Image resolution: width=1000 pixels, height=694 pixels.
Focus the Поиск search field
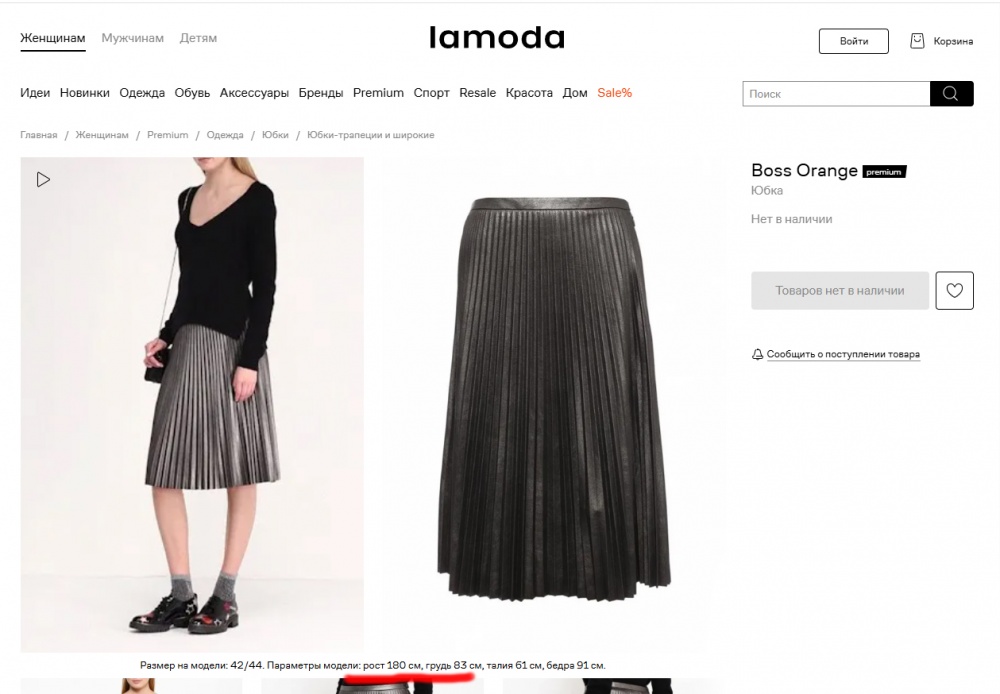(x=836, y=94)
